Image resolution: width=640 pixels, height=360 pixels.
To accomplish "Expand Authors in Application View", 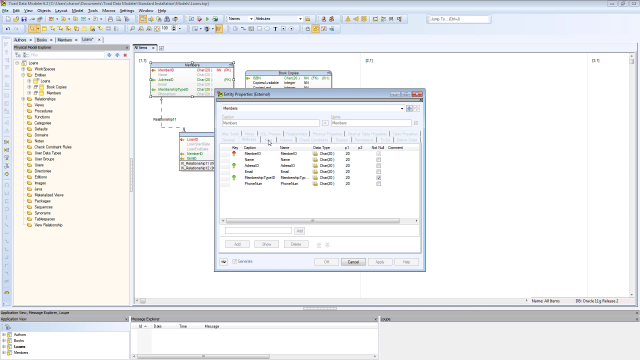I will click(4, 335).
